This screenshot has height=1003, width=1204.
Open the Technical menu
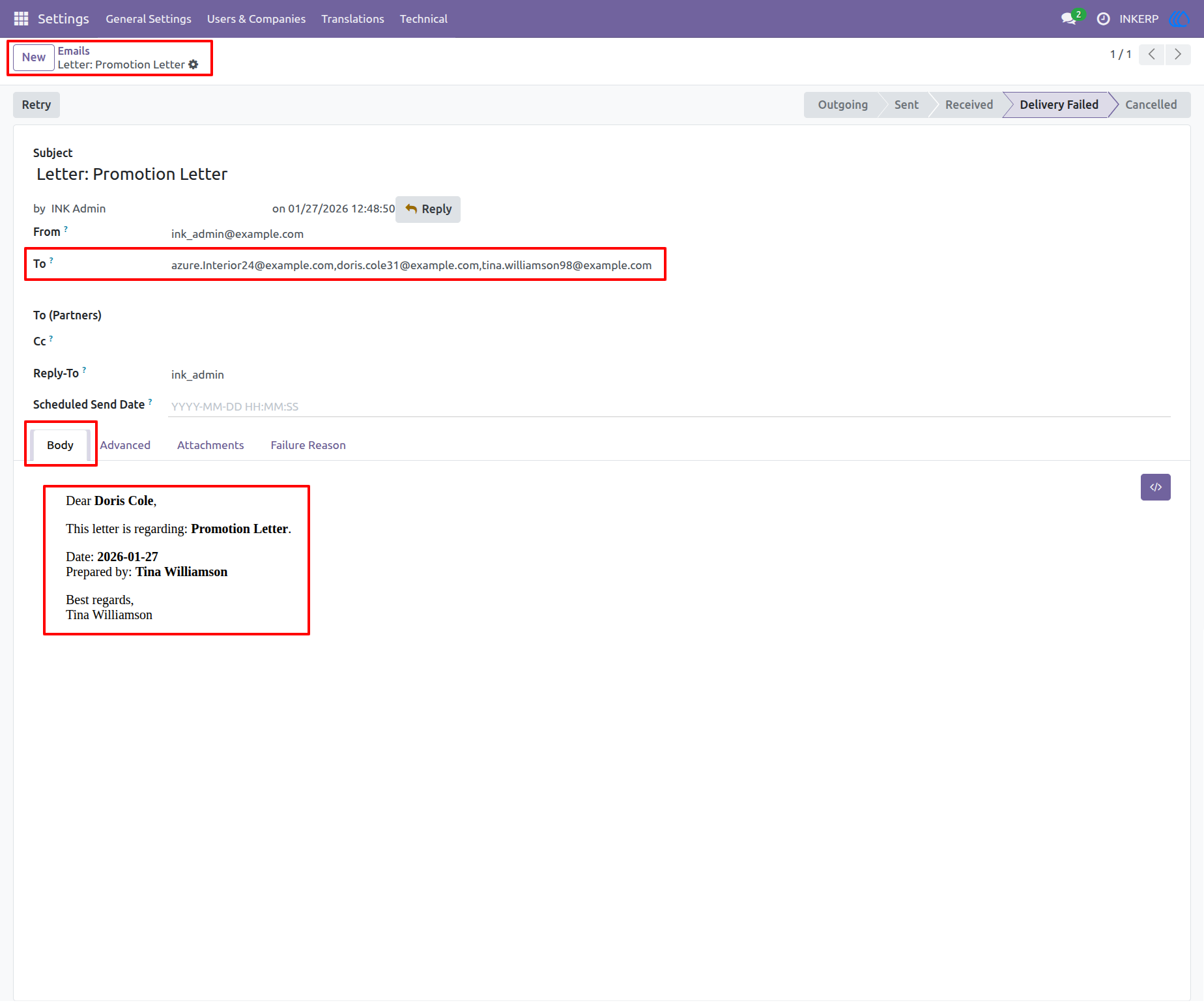(x=423, y=19)
